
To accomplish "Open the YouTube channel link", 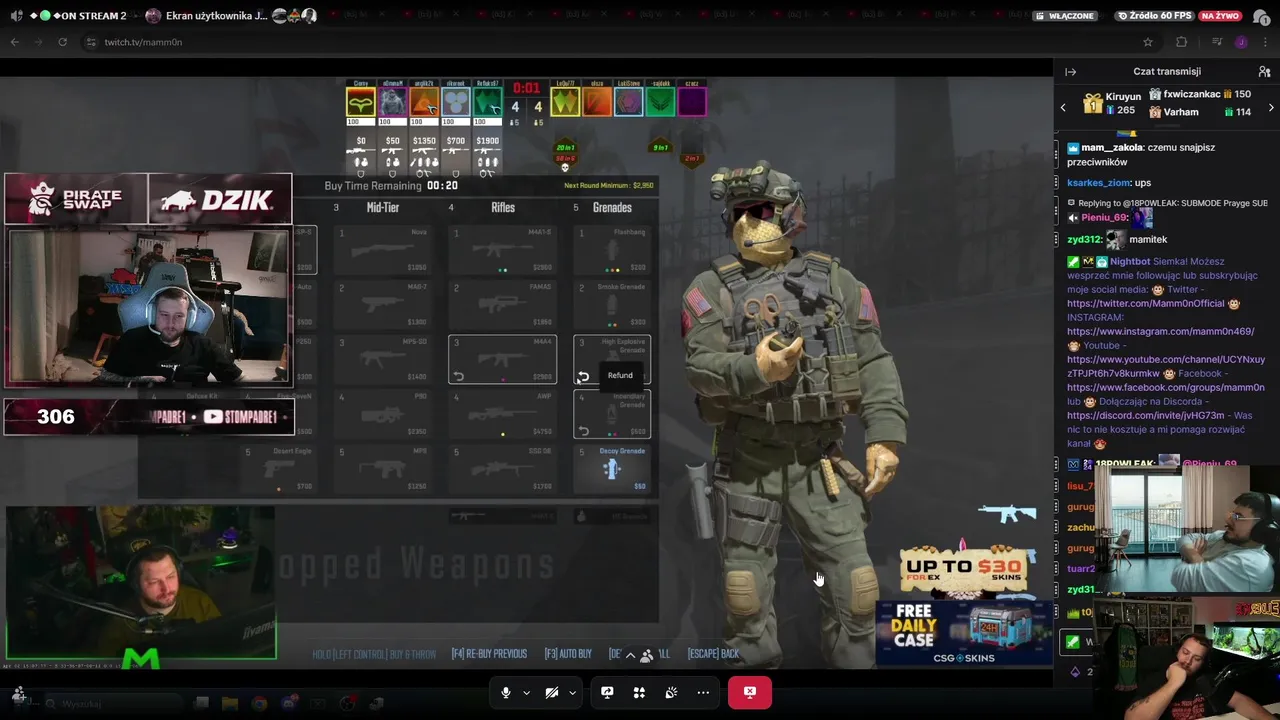I will (x=1165, y=366).
